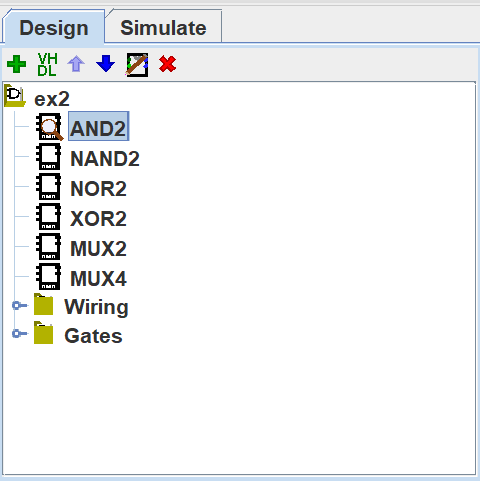Screen dimensions: 480x481
Task: Click the Move Circuit Up arrow
Action: pyautogui.click(x=76, y=64)
